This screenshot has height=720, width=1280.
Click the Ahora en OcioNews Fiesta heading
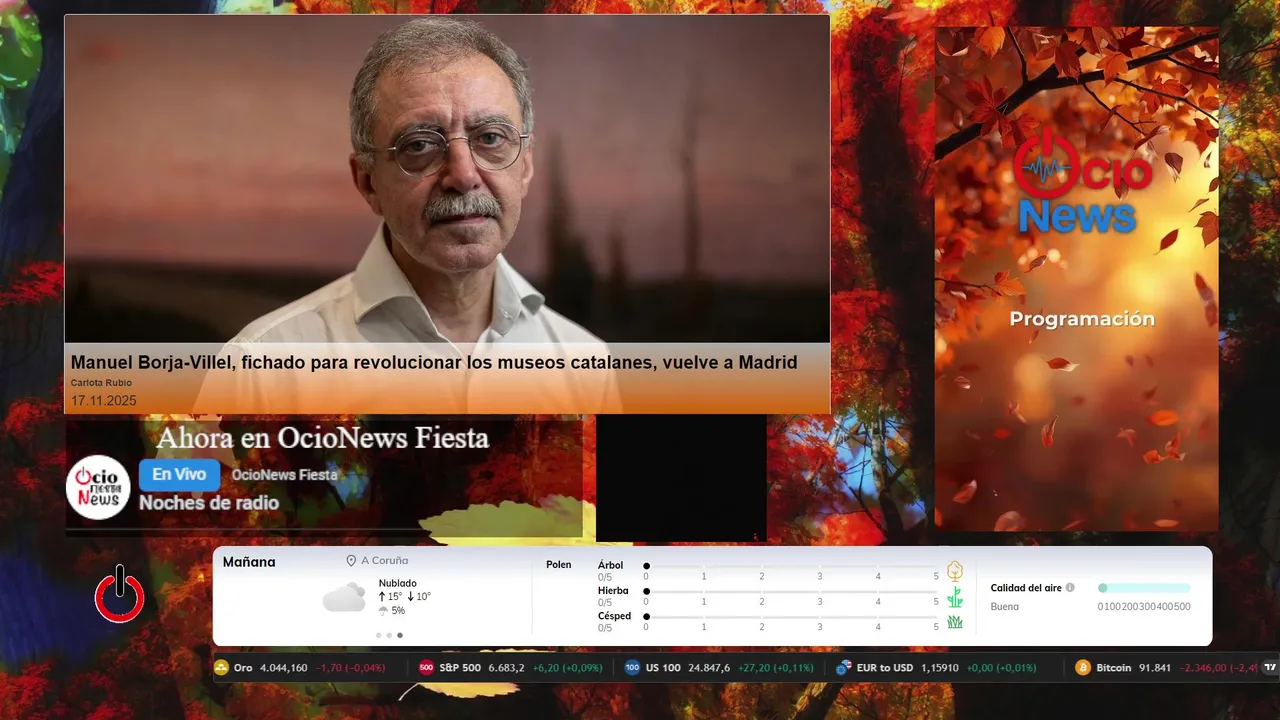click(323, 438)
